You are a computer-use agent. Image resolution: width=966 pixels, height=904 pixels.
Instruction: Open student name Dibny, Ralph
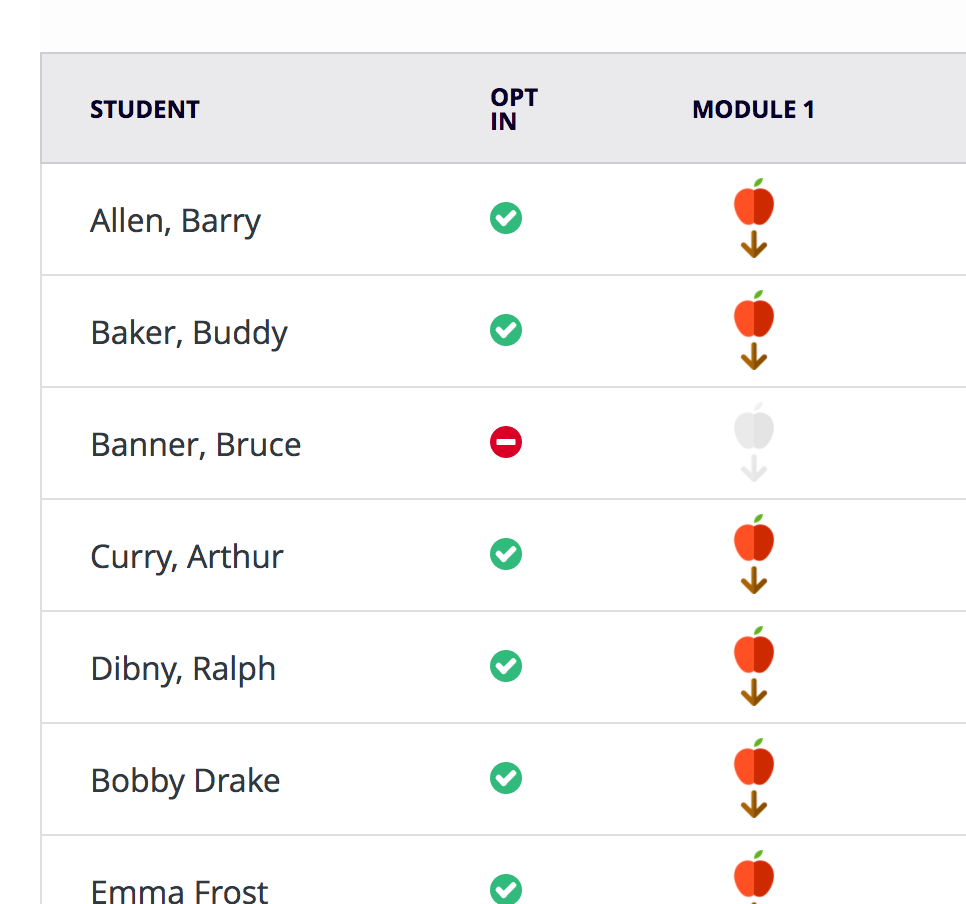click(183, 668)
